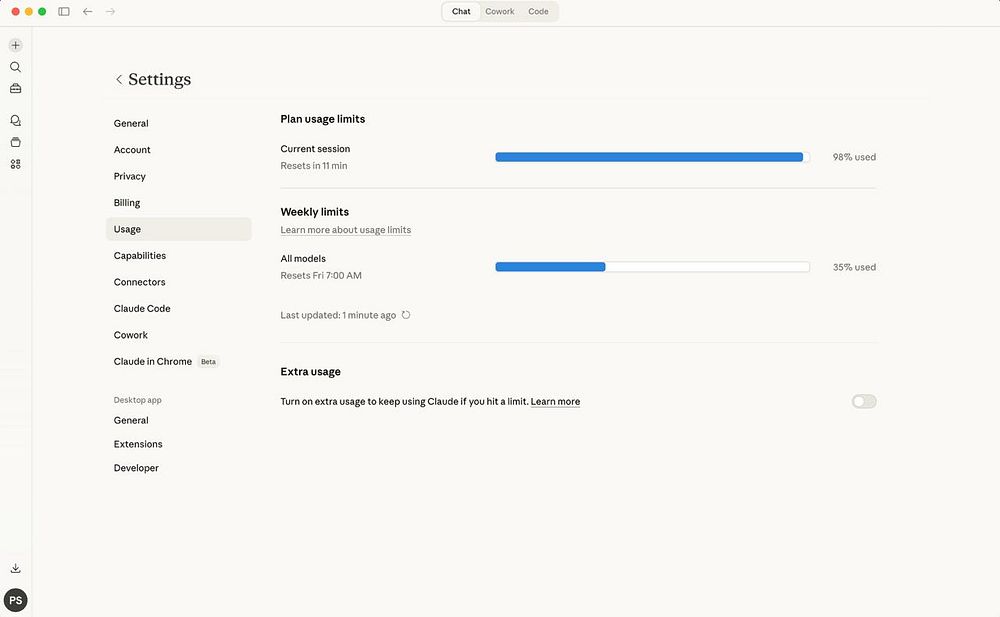Go forward with the right arrow
The height and width of the screenshot is (617, 1000).
pos(110,11)
